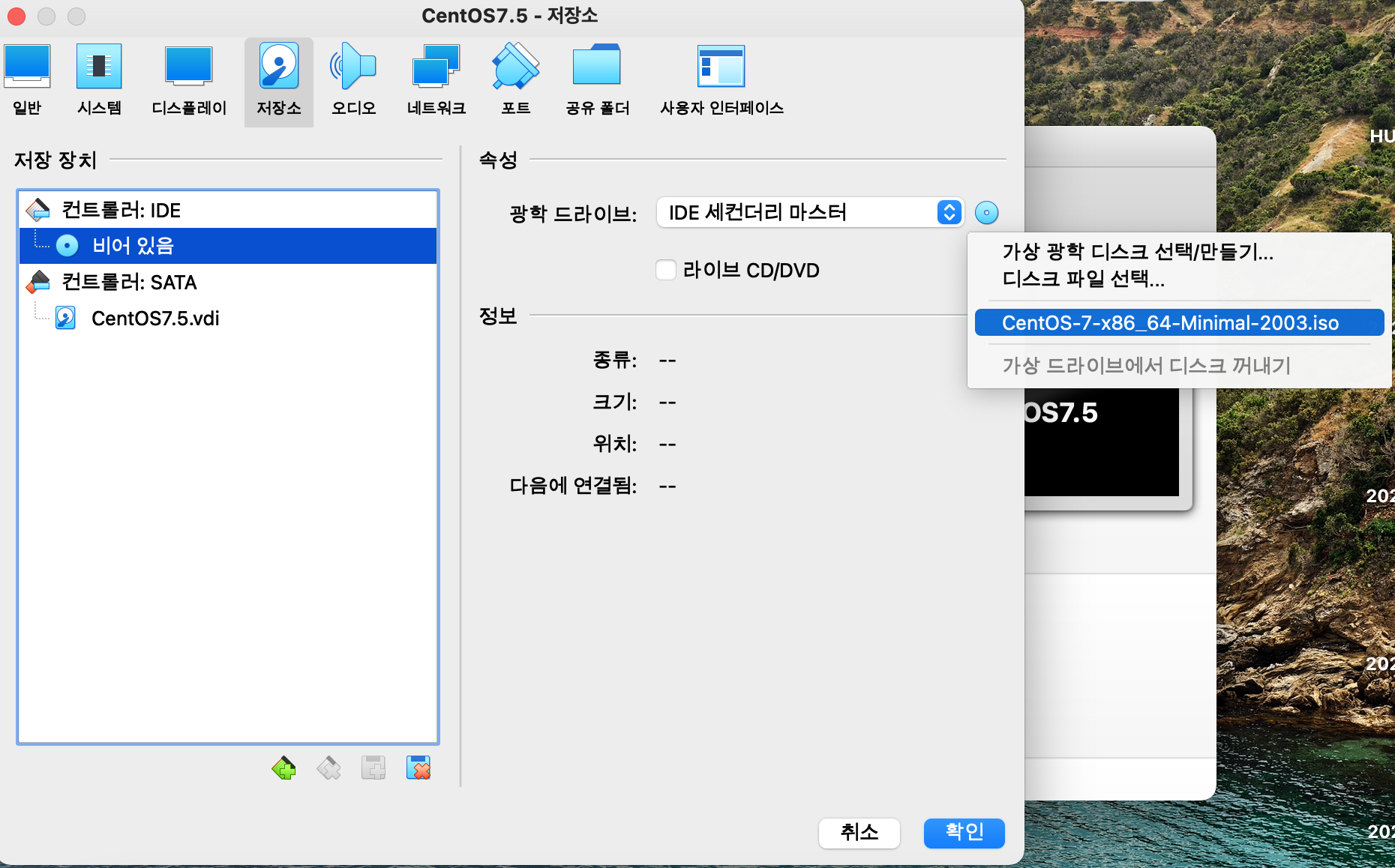1395x868 pixels.
Task: Click the optical disc chooser button
Action: pyautogui.click(x=986, y=213)
